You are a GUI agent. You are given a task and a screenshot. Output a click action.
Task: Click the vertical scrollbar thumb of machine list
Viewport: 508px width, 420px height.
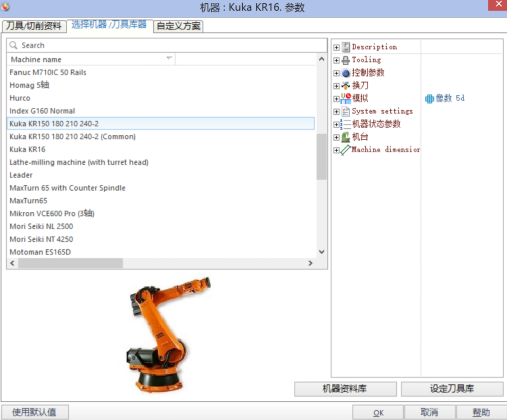pos(321,157)
